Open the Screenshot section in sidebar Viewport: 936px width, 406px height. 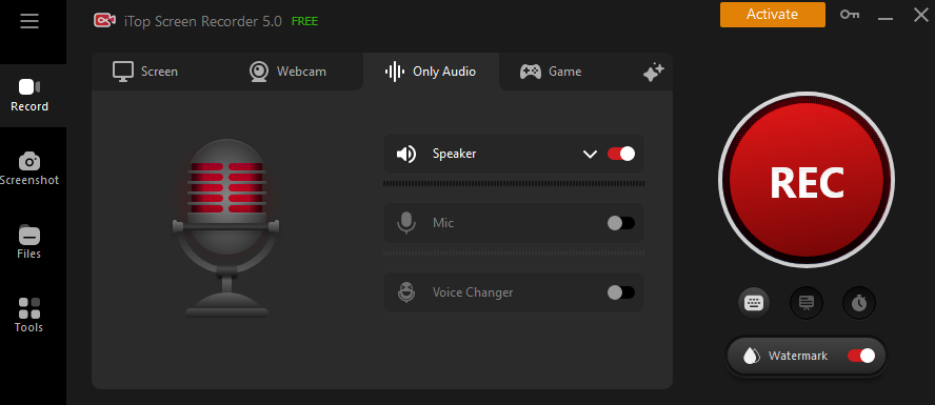[29, 169]
